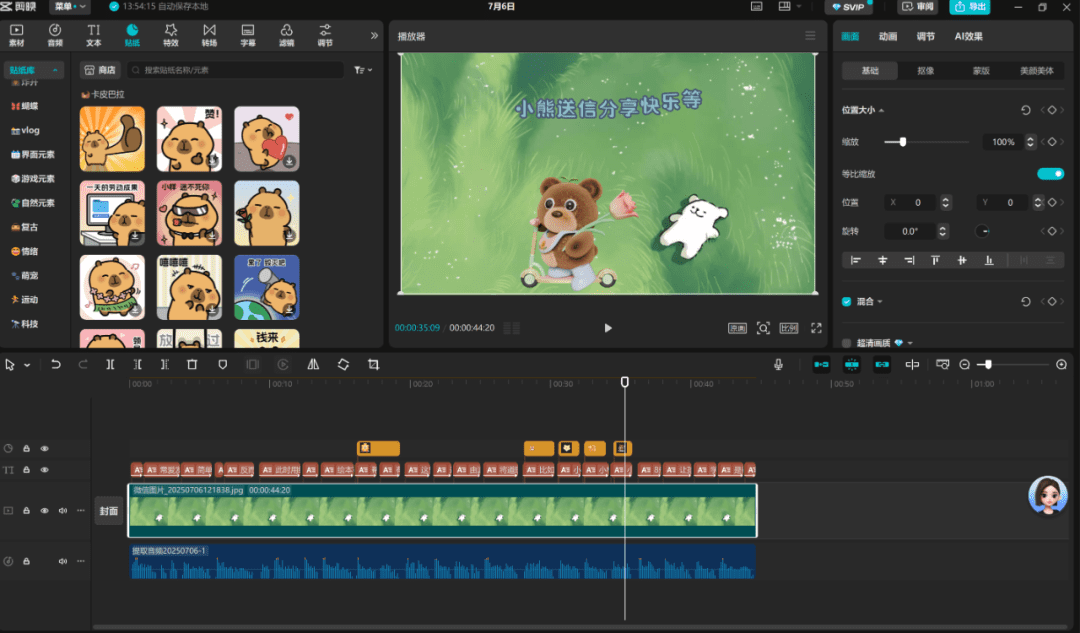Image resolution: width=1080 pixels, height=633 pixels.
Task: Select the 蒙版 mask sub-tab
Action: click(x=981, y=70)
